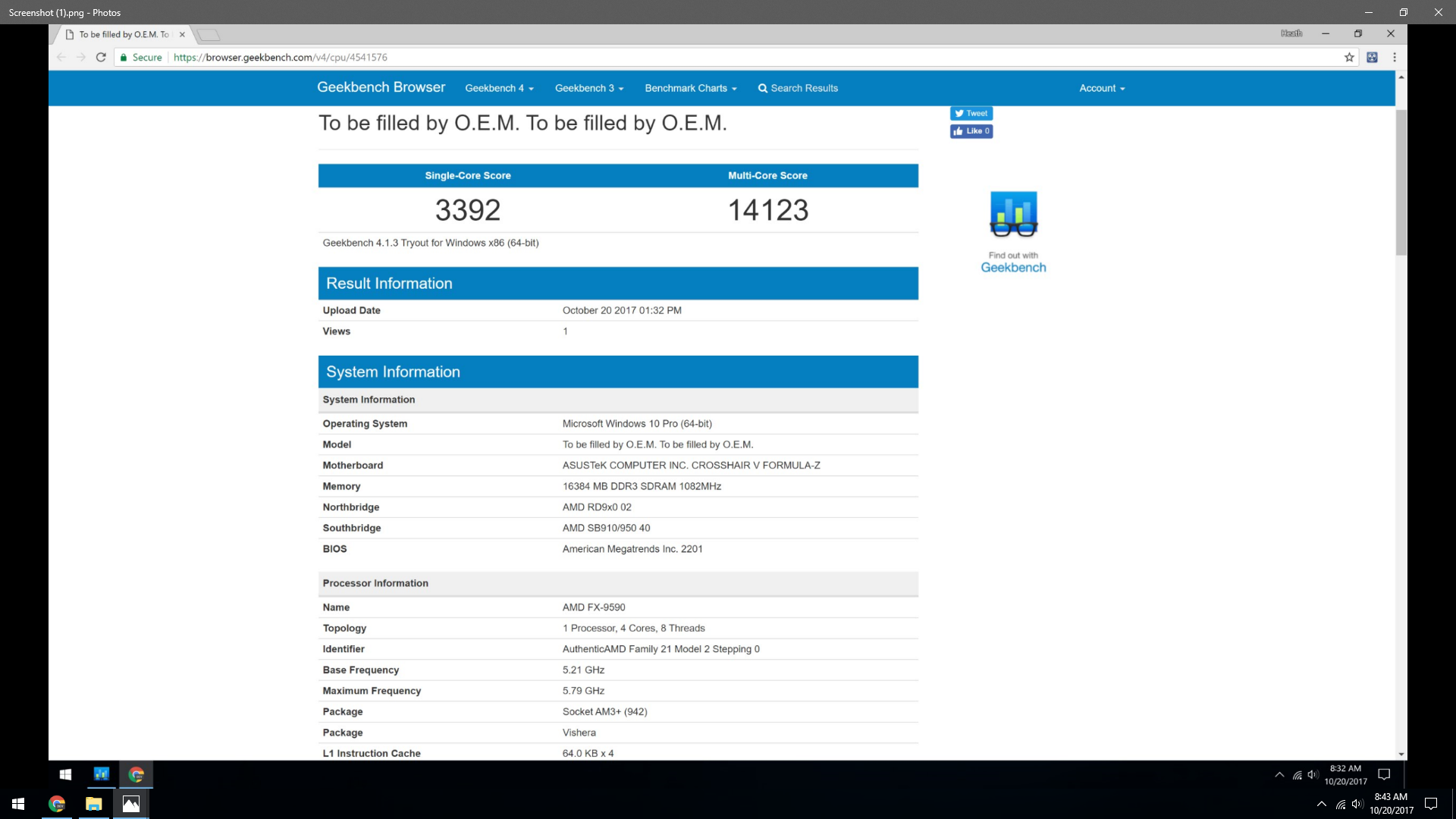Click the inner screenshot's network tray icon
The image size is (1456, 819).
pyautogui.click(x=1298, y=774)
